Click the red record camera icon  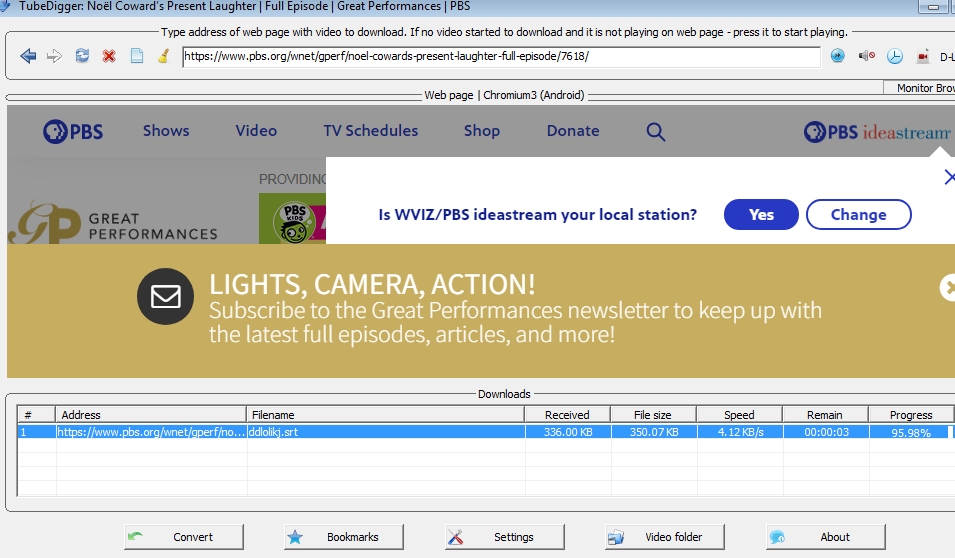pos(923,57)
